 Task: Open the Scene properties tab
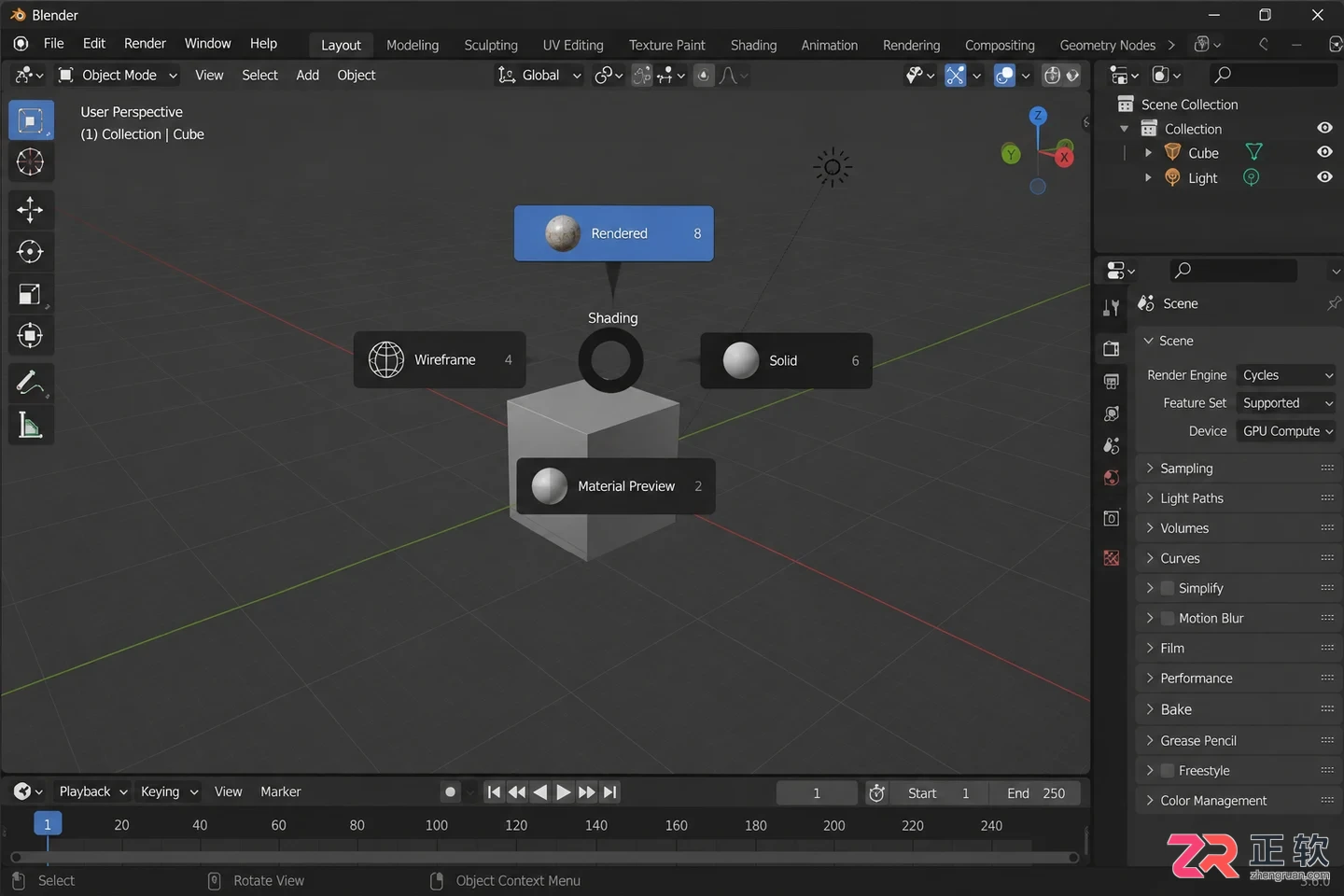tap(1111, 445)
